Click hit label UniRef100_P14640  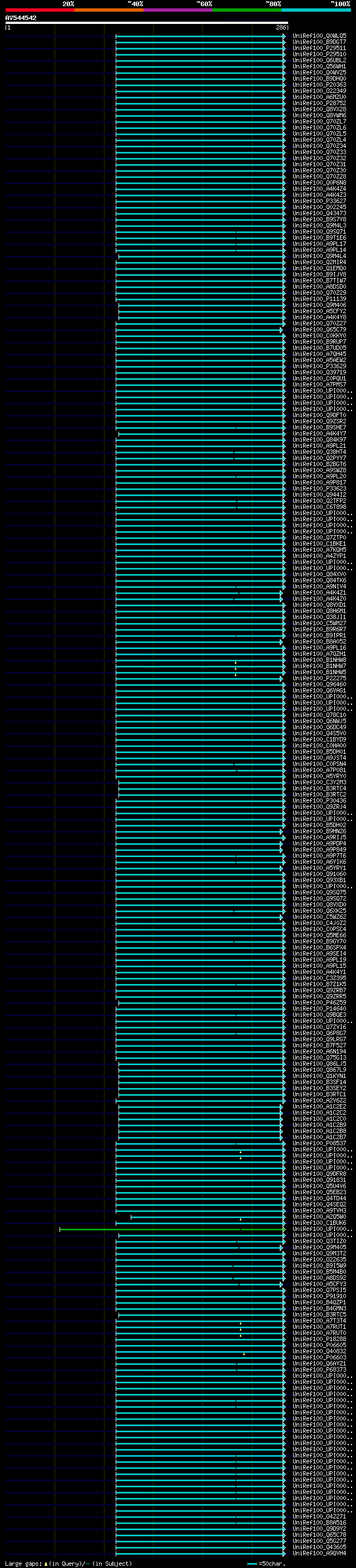(x=319, y=1008)
